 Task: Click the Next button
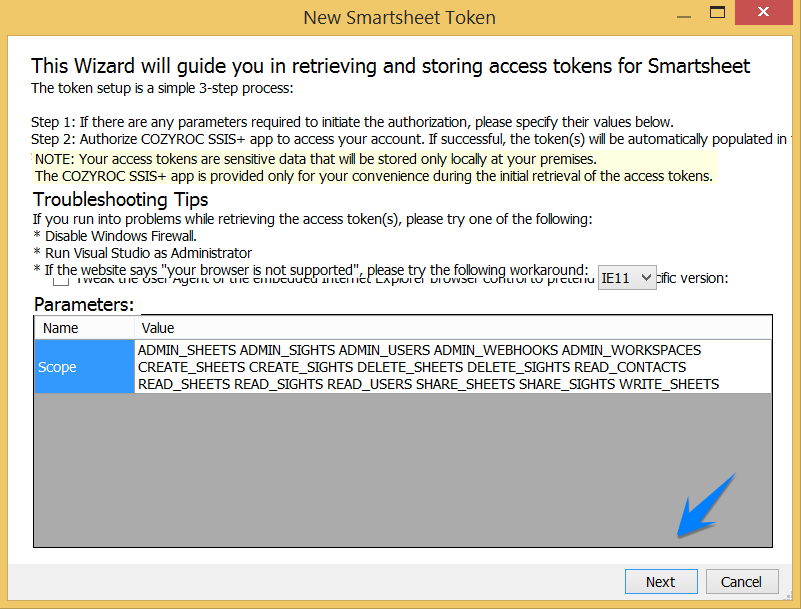[x=661, y=581]
